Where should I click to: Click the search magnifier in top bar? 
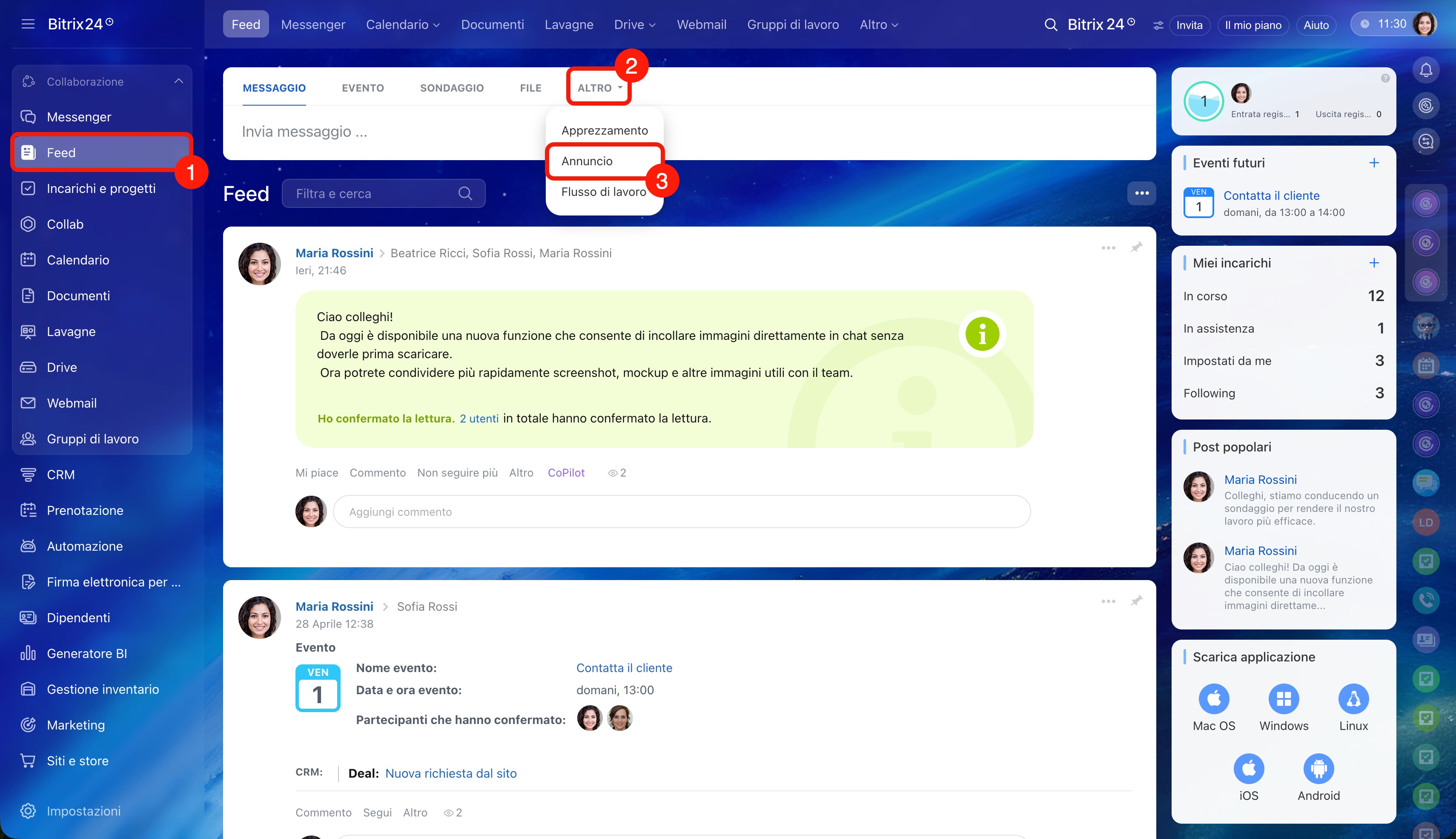click(x=1051, y=25)
